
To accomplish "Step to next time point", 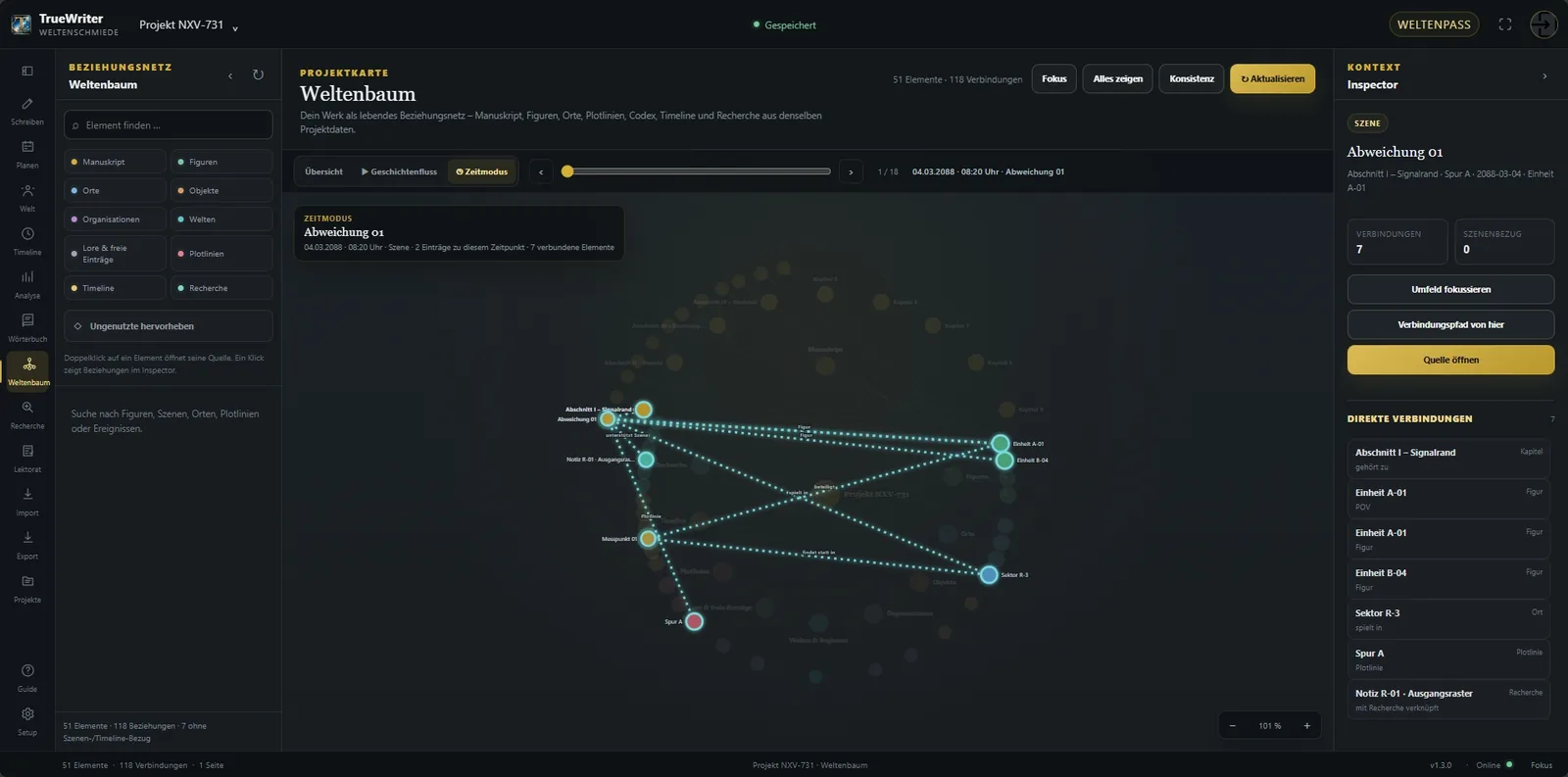I will click(851, 171).
